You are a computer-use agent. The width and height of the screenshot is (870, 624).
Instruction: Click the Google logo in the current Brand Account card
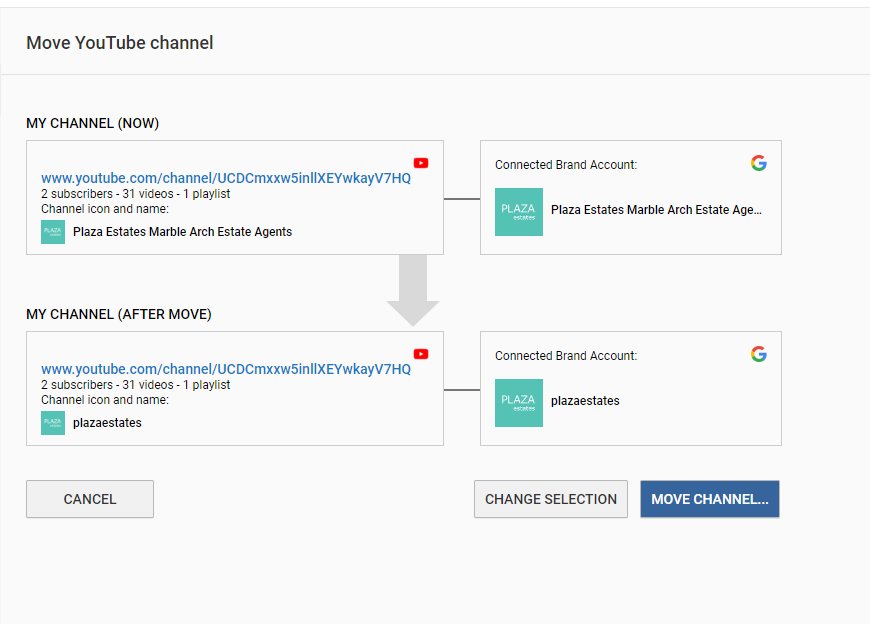[758, 163]
